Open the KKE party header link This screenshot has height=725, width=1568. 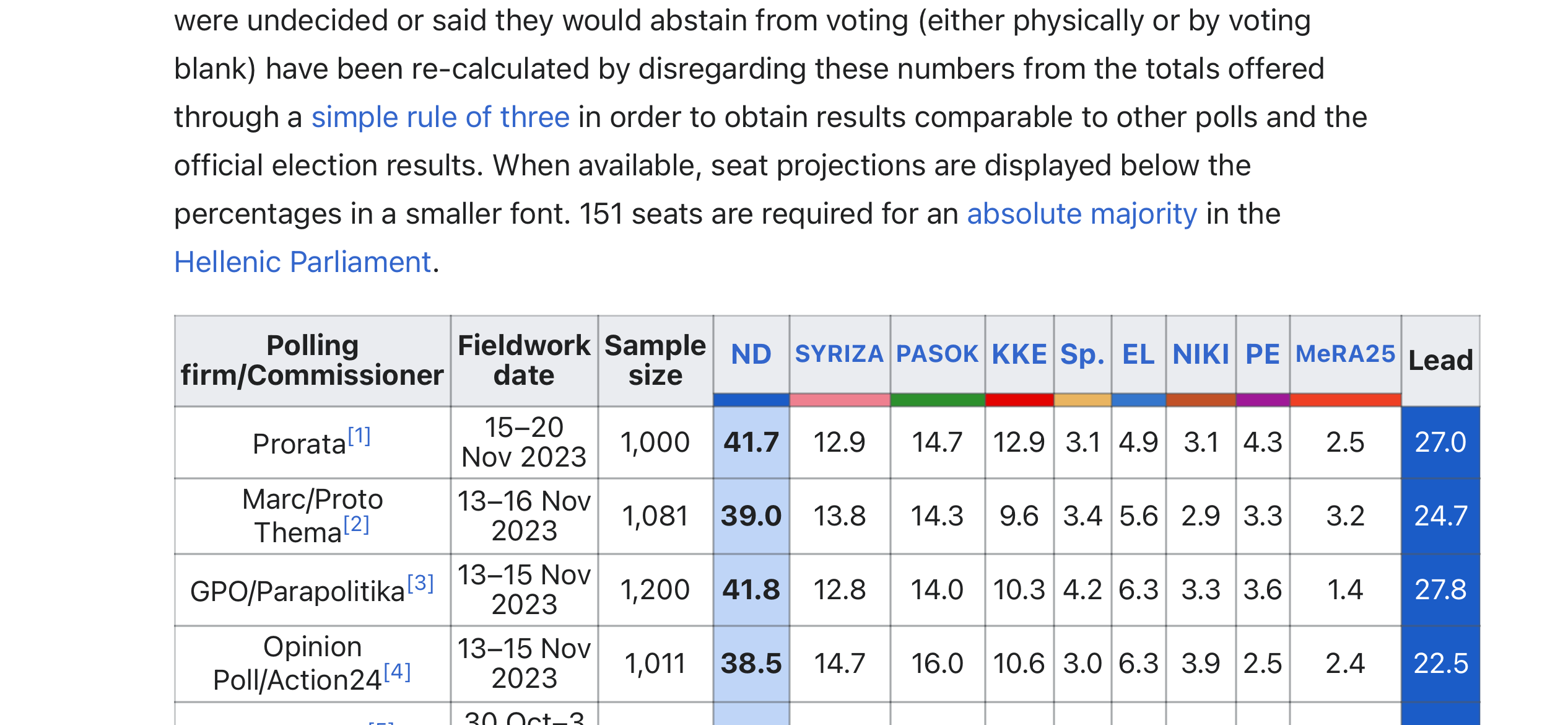click(x=1019, y=354)
